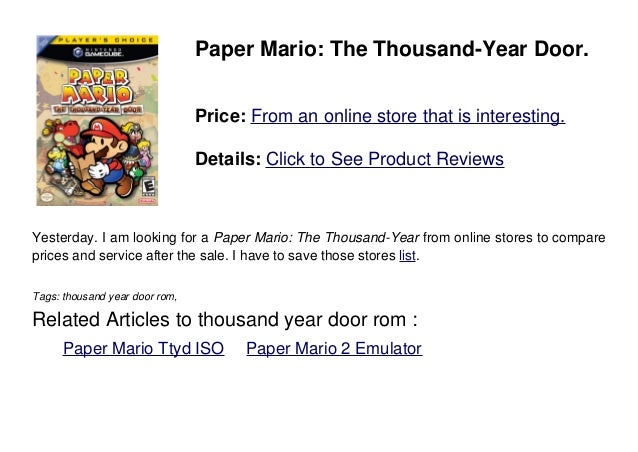Click italic Paper Mario: The Thousand-Year text
Viewport: 638px width, 452px height.
(316, 237)
